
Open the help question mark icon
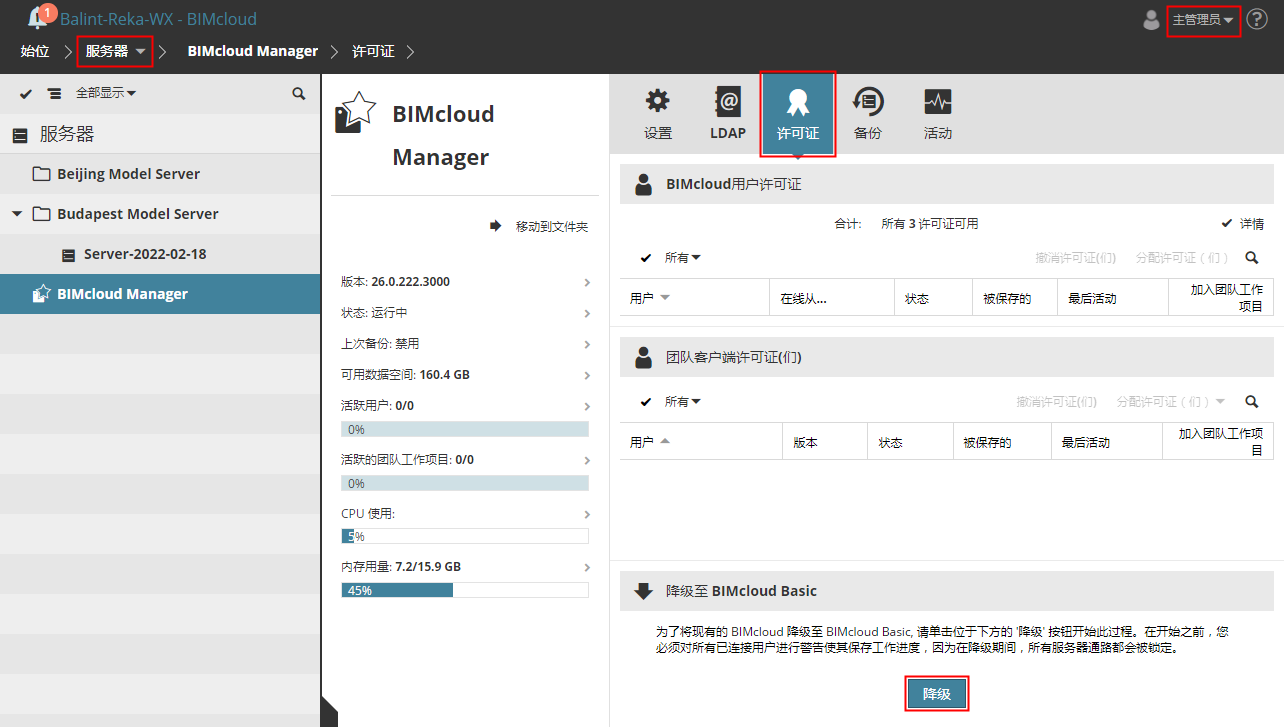coord(1257,19)
